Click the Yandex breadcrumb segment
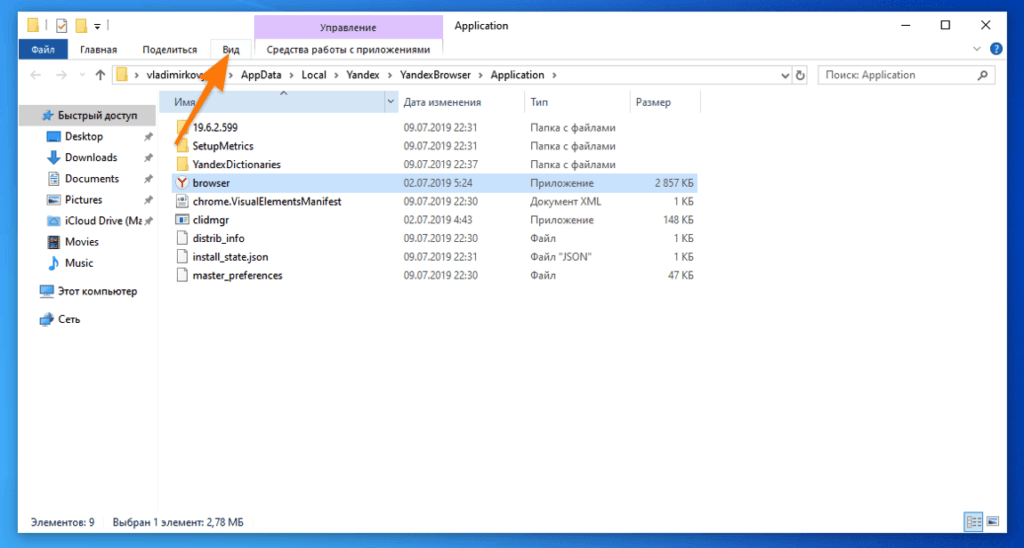Viewport: 1024px width, 548px height. [362, 75]
